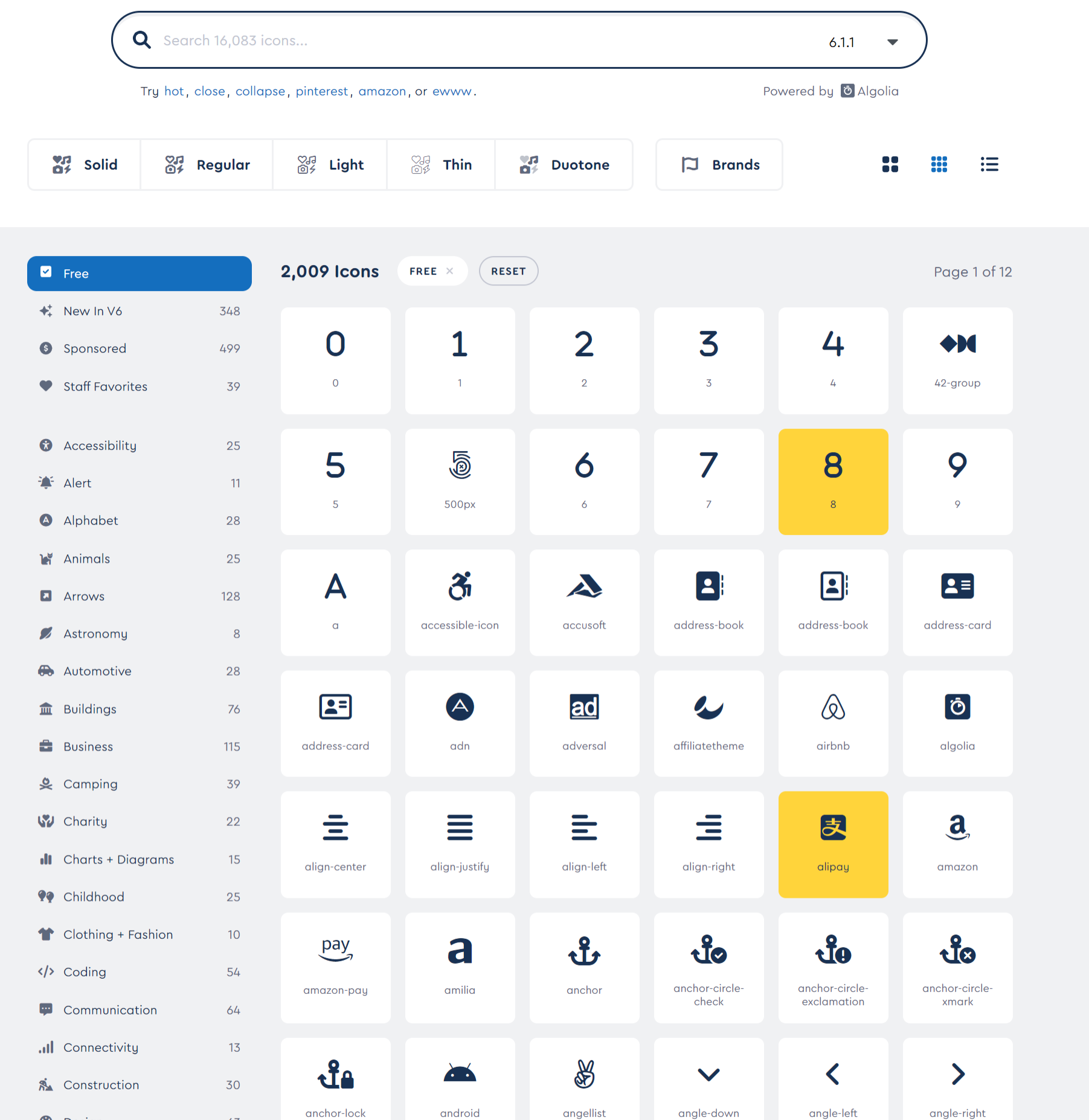Switch to compact grid view

tap(938, 164)
